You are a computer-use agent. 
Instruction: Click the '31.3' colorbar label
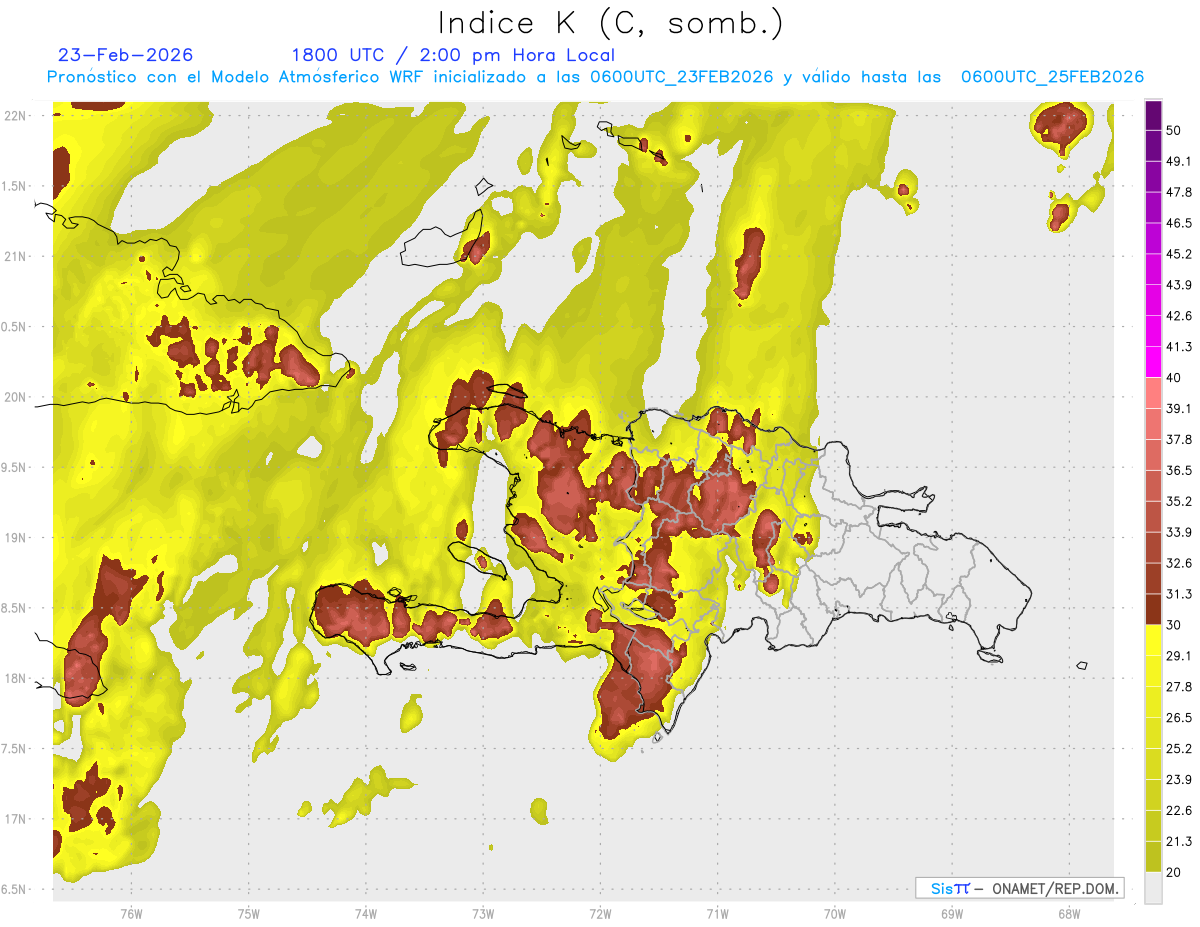tap(1179, 594)
